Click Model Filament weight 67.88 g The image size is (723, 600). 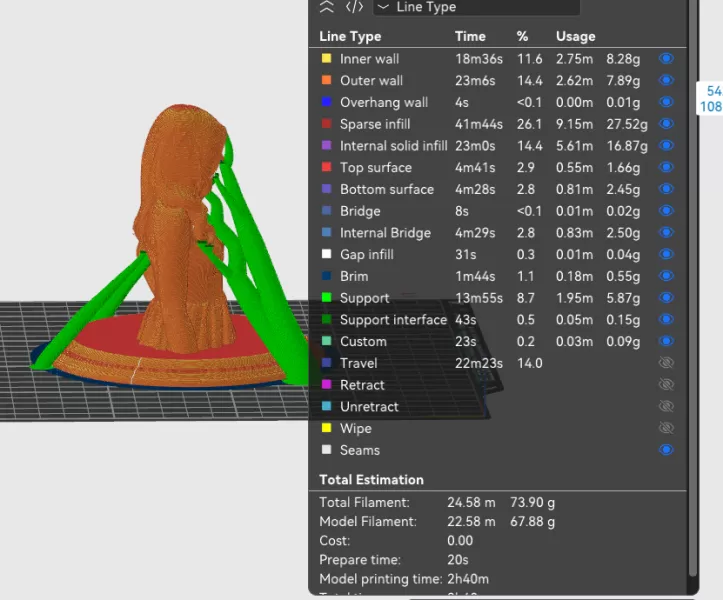[x=532, y=522]
